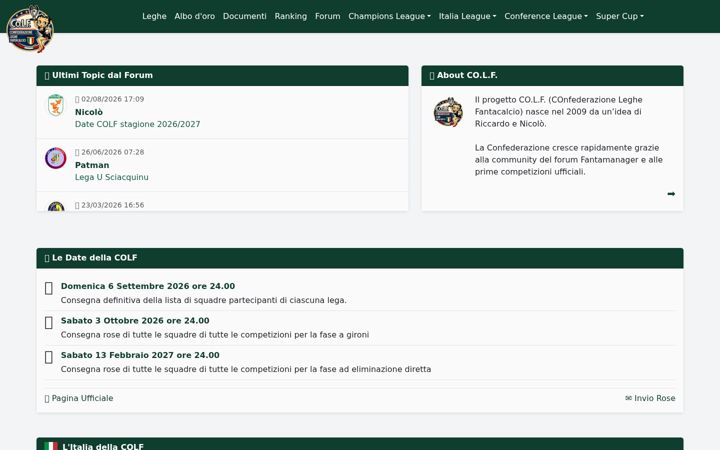Expand the Italia League dropdown
This screenshot has height=450, width=720.
[467, 16]
